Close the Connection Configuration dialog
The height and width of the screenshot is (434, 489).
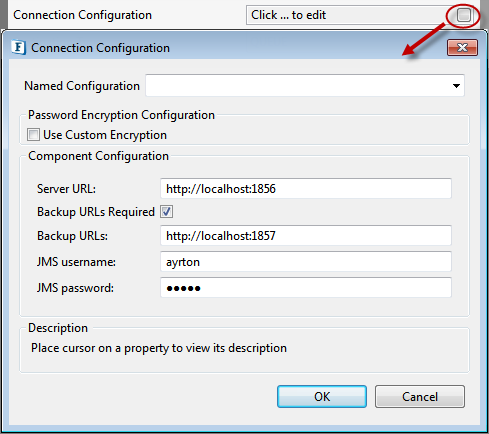point(462,47)
